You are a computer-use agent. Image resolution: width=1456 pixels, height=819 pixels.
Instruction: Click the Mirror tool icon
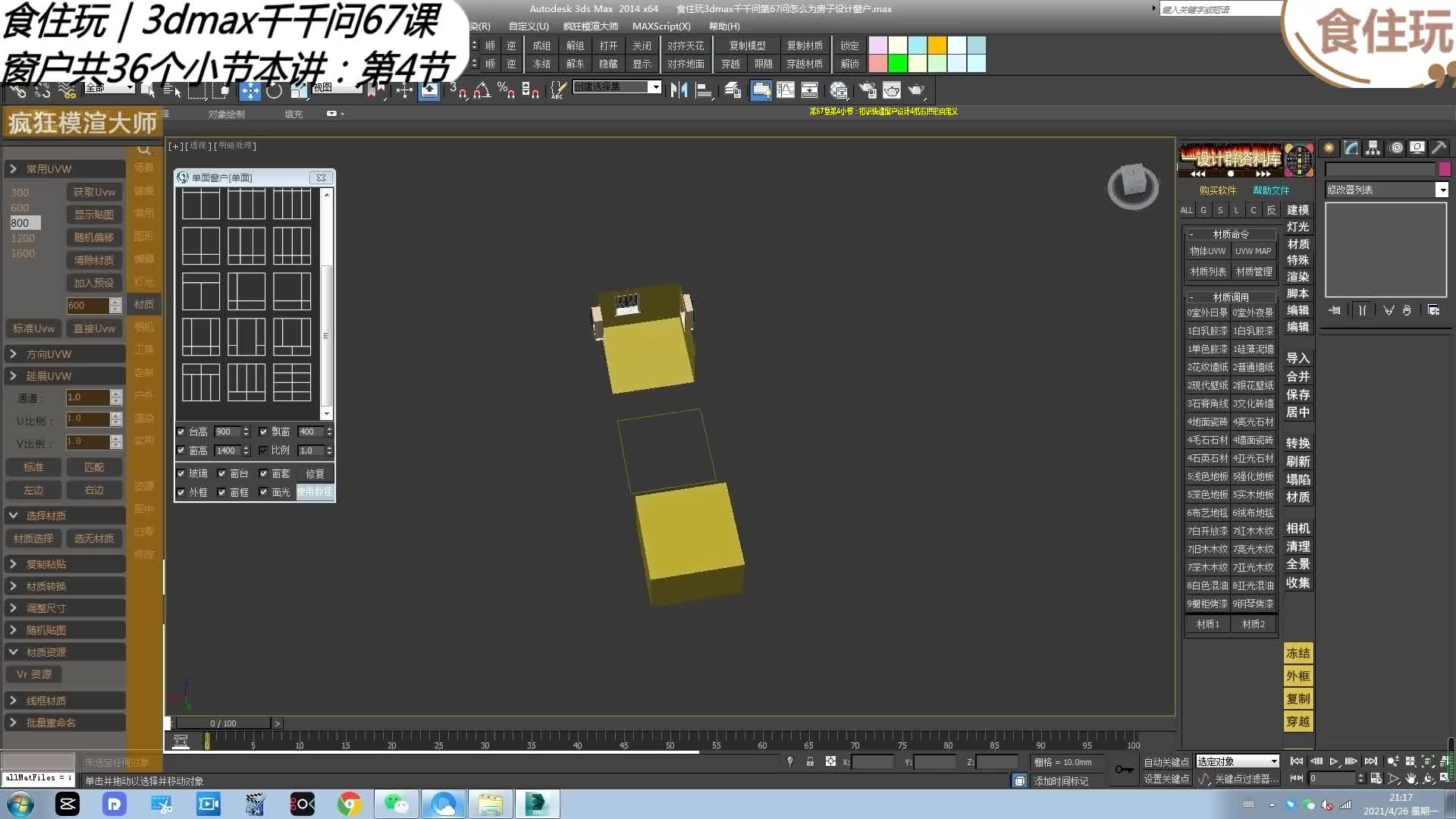click(679, 90)
